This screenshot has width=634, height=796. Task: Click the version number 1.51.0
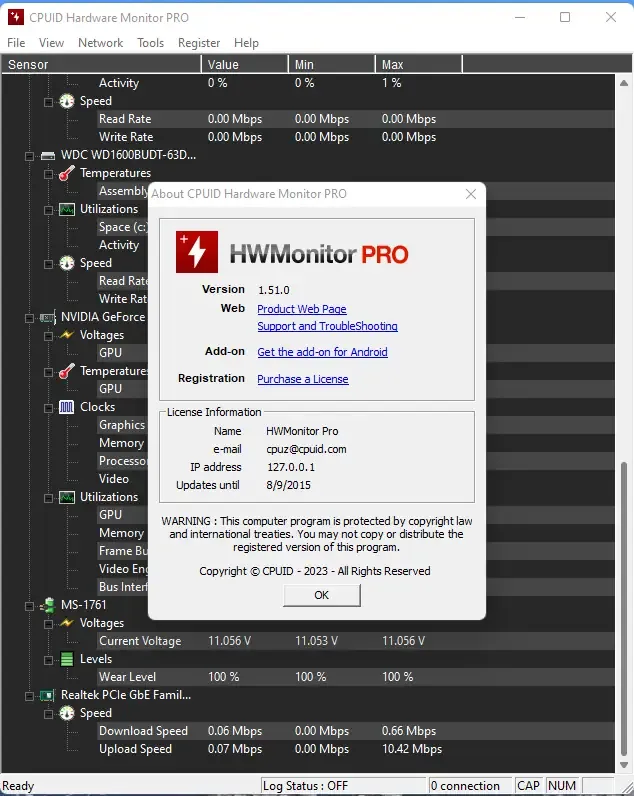[274, 290]
